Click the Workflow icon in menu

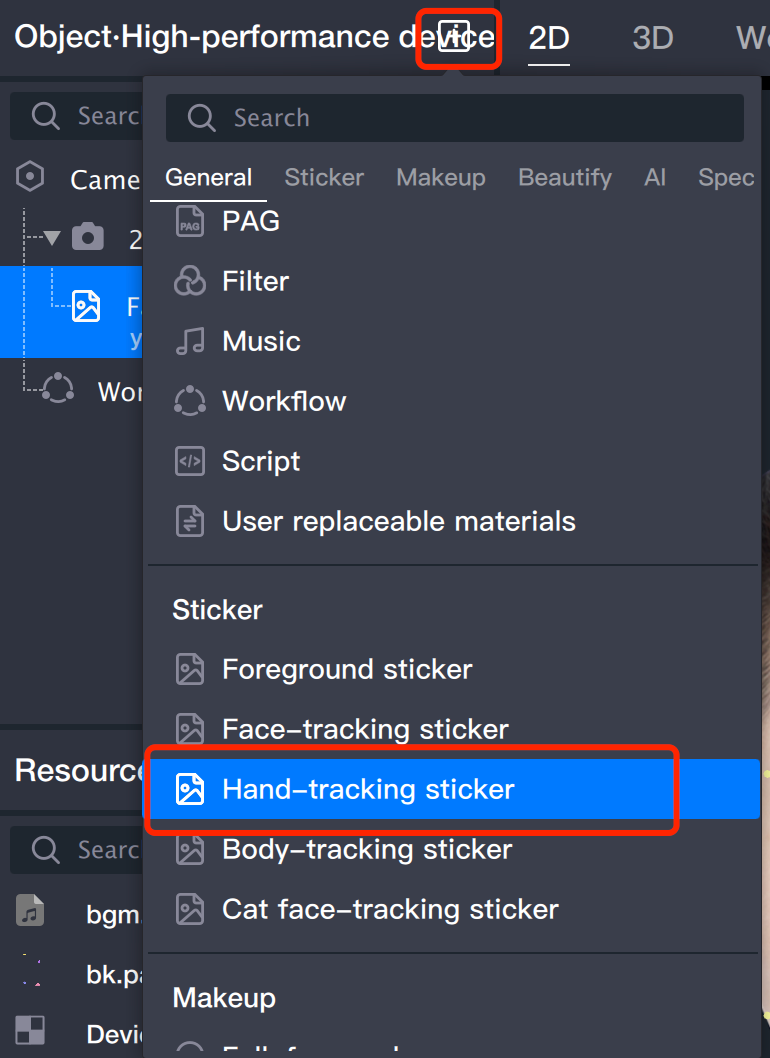pos(189,401)
